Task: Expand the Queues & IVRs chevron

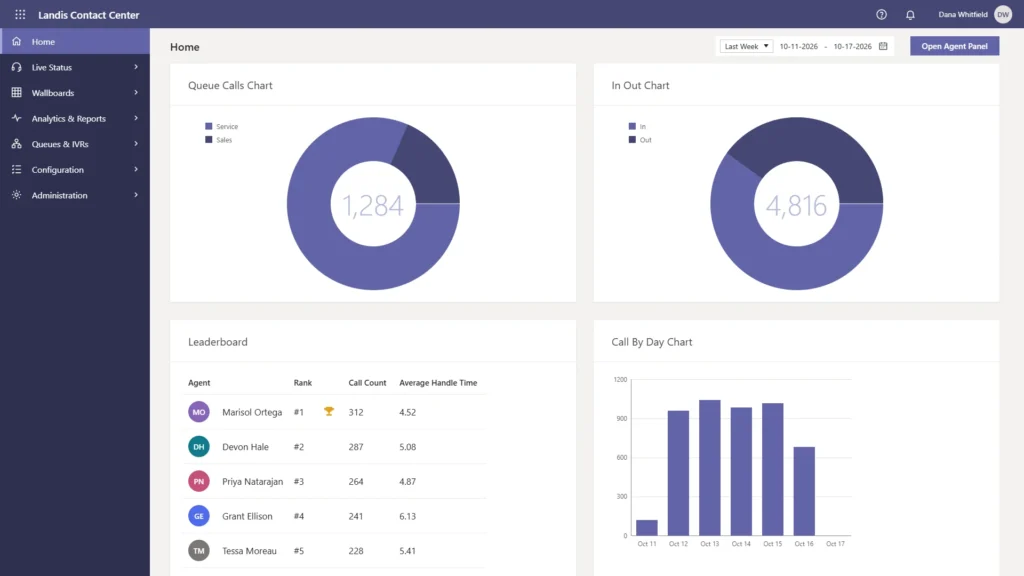Action: [136, 144]
